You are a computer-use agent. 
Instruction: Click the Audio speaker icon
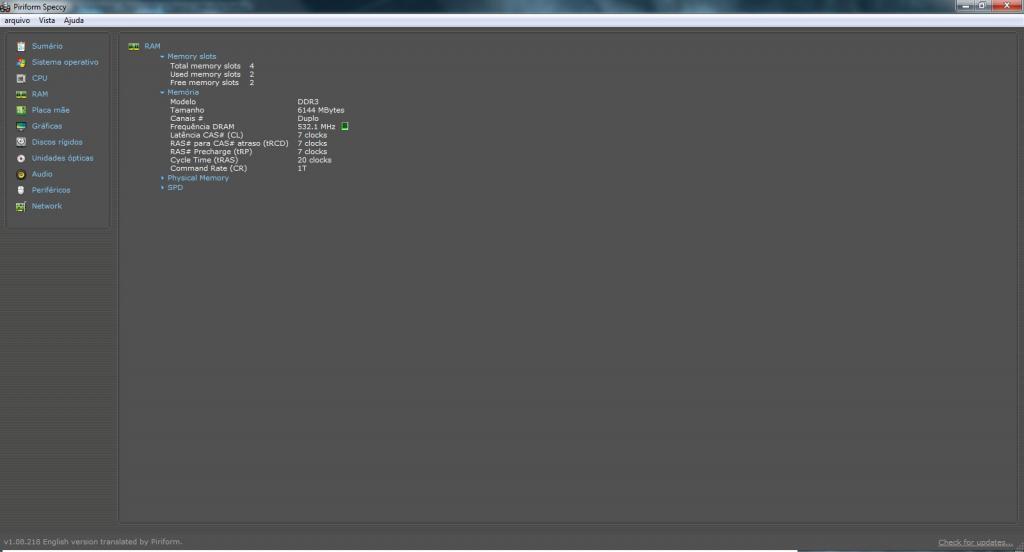[x=21, y=174]
